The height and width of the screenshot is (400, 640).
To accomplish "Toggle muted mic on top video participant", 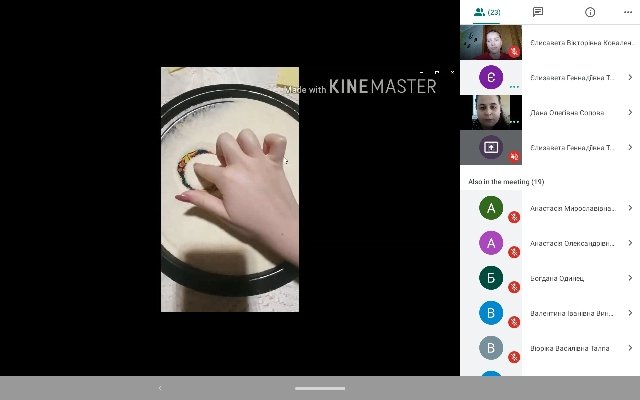I will coord(514,52).
